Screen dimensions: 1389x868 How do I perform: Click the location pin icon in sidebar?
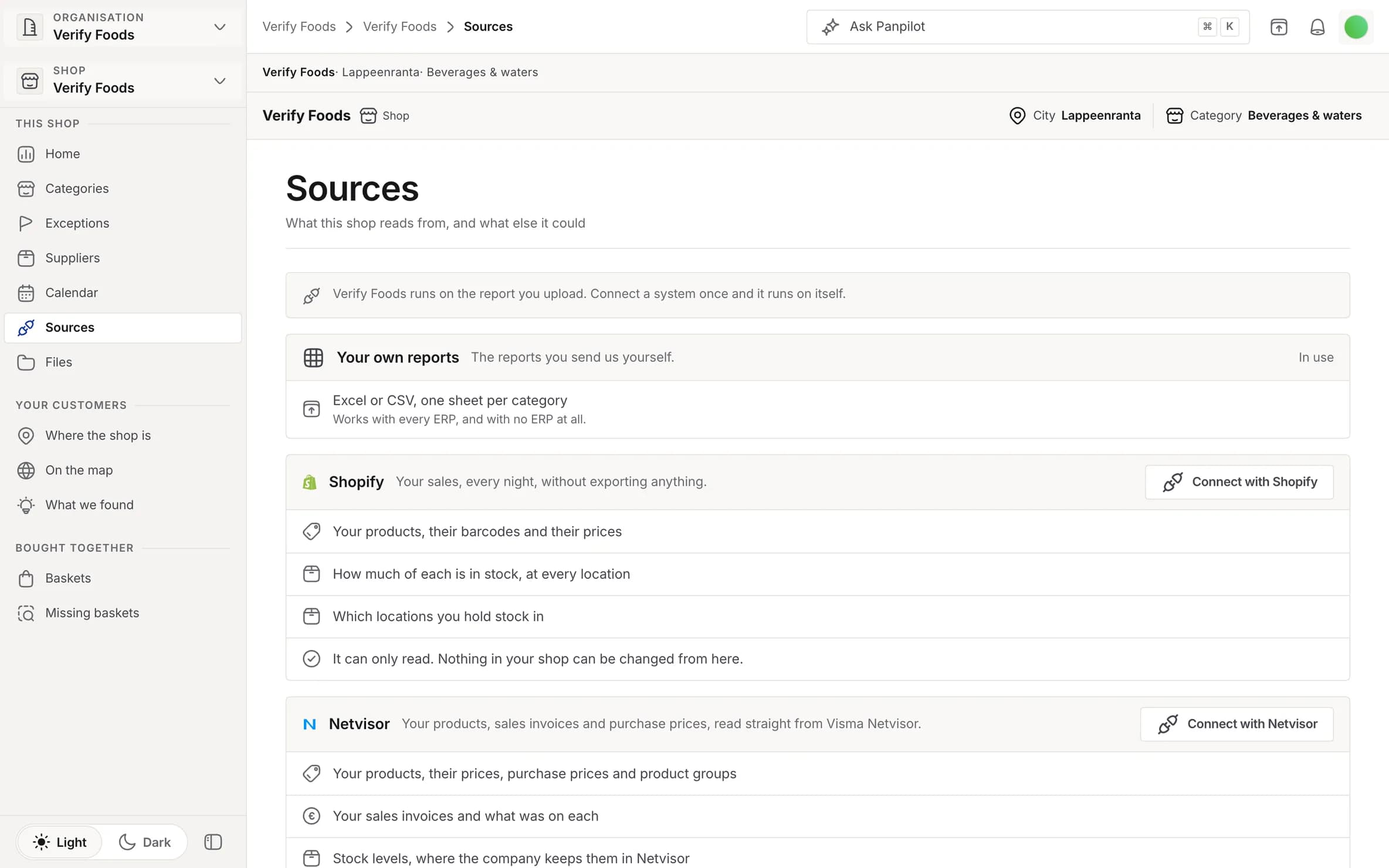pos(26,435)
